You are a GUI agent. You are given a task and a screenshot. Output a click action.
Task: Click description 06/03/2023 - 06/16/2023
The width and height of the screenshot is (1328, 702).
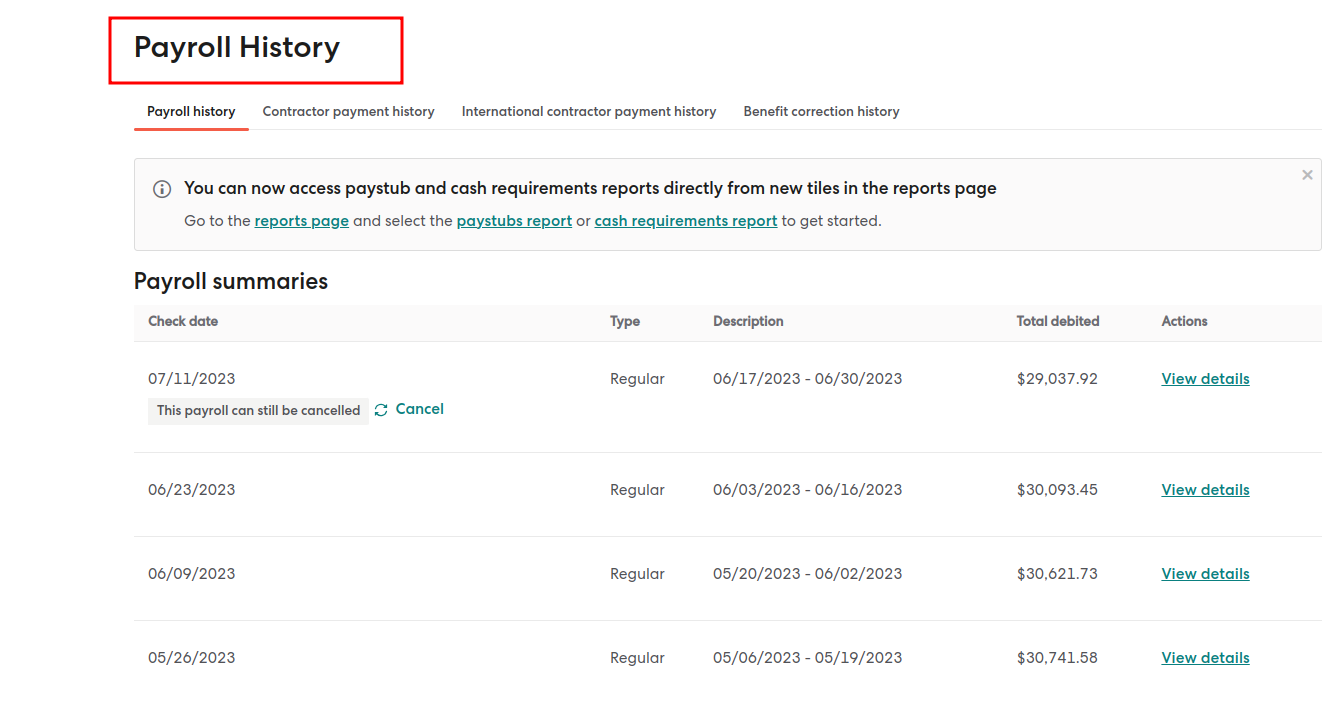[807, 490]
